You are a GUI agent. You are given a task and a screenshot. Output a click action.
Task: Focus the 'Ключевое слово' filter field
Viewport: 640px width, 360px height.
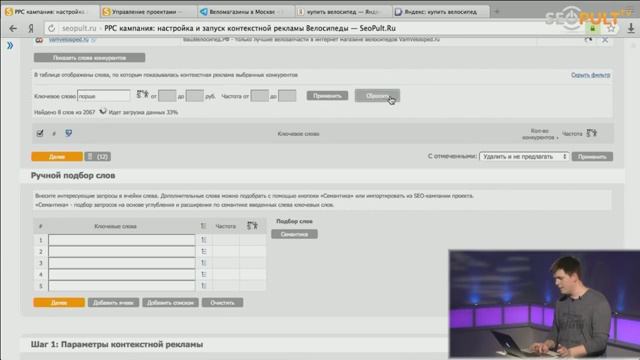[x=104, y=96]
